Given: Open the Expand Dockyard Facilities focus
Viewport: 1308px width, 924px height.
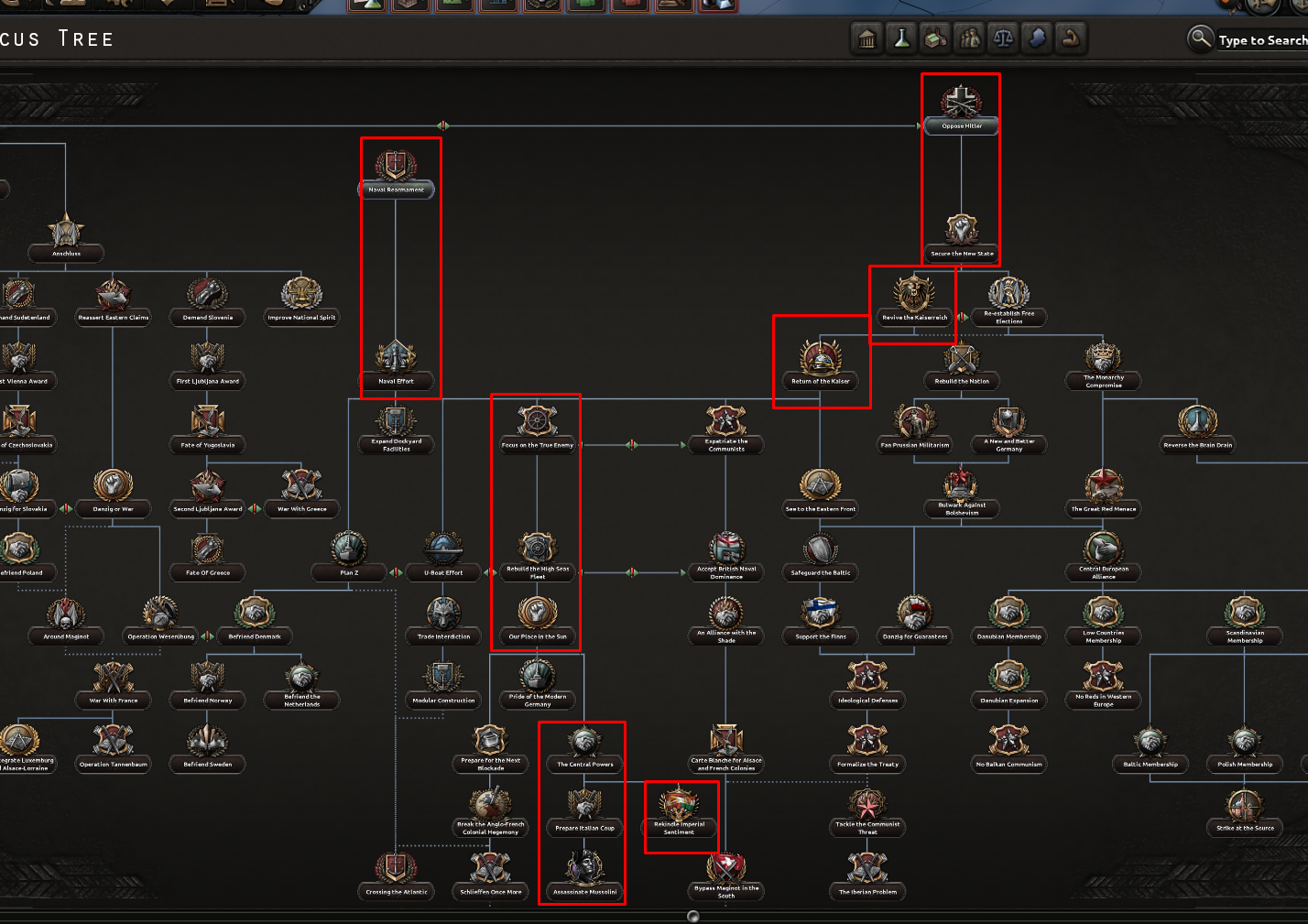Looking at the screenshot, I should [x=396, y=429].
